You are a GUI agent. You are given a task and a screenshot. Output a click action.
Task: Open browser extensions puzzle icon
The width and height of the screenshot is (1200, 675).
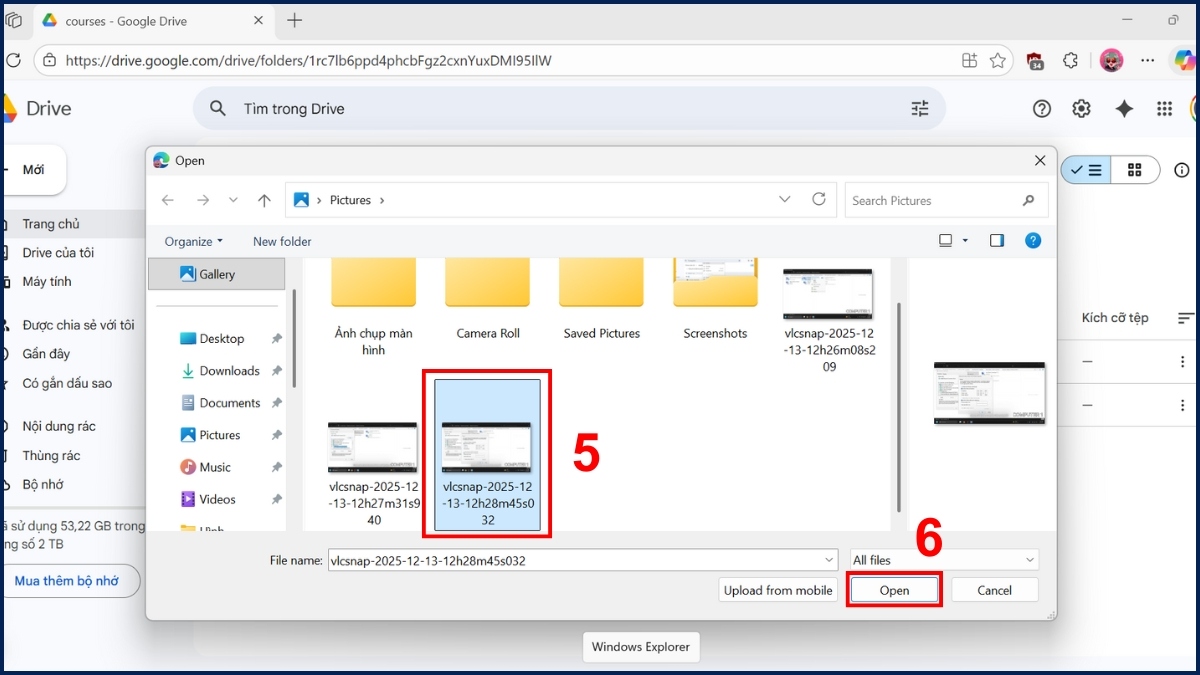tap(1070, 60)
